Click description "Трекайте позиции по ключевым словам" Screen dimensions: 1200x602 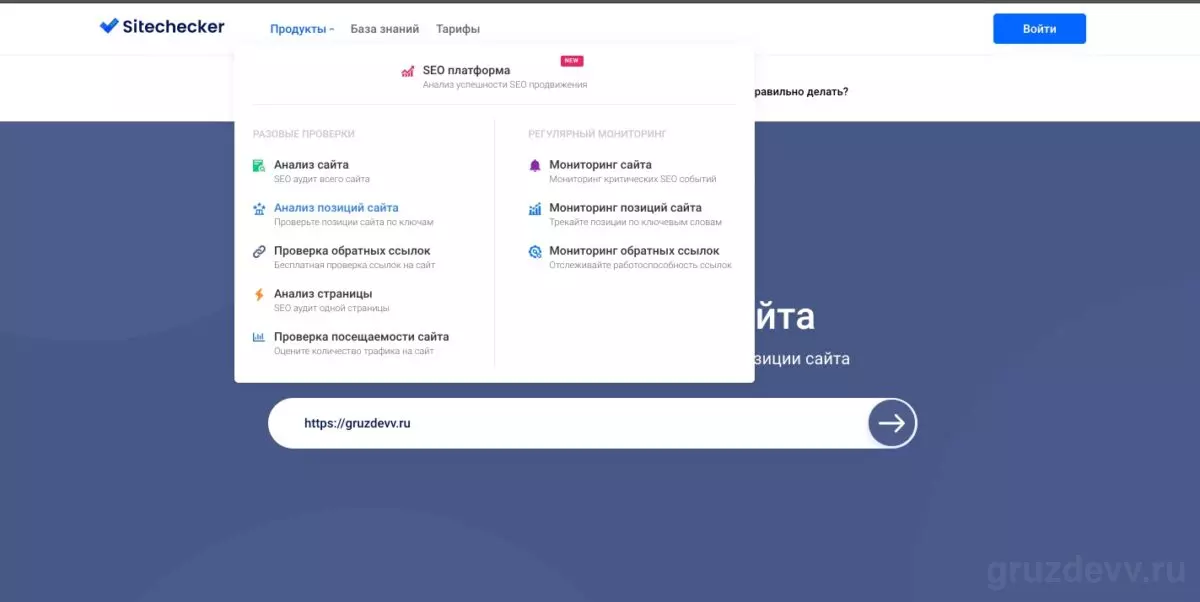tap(635, 222)
